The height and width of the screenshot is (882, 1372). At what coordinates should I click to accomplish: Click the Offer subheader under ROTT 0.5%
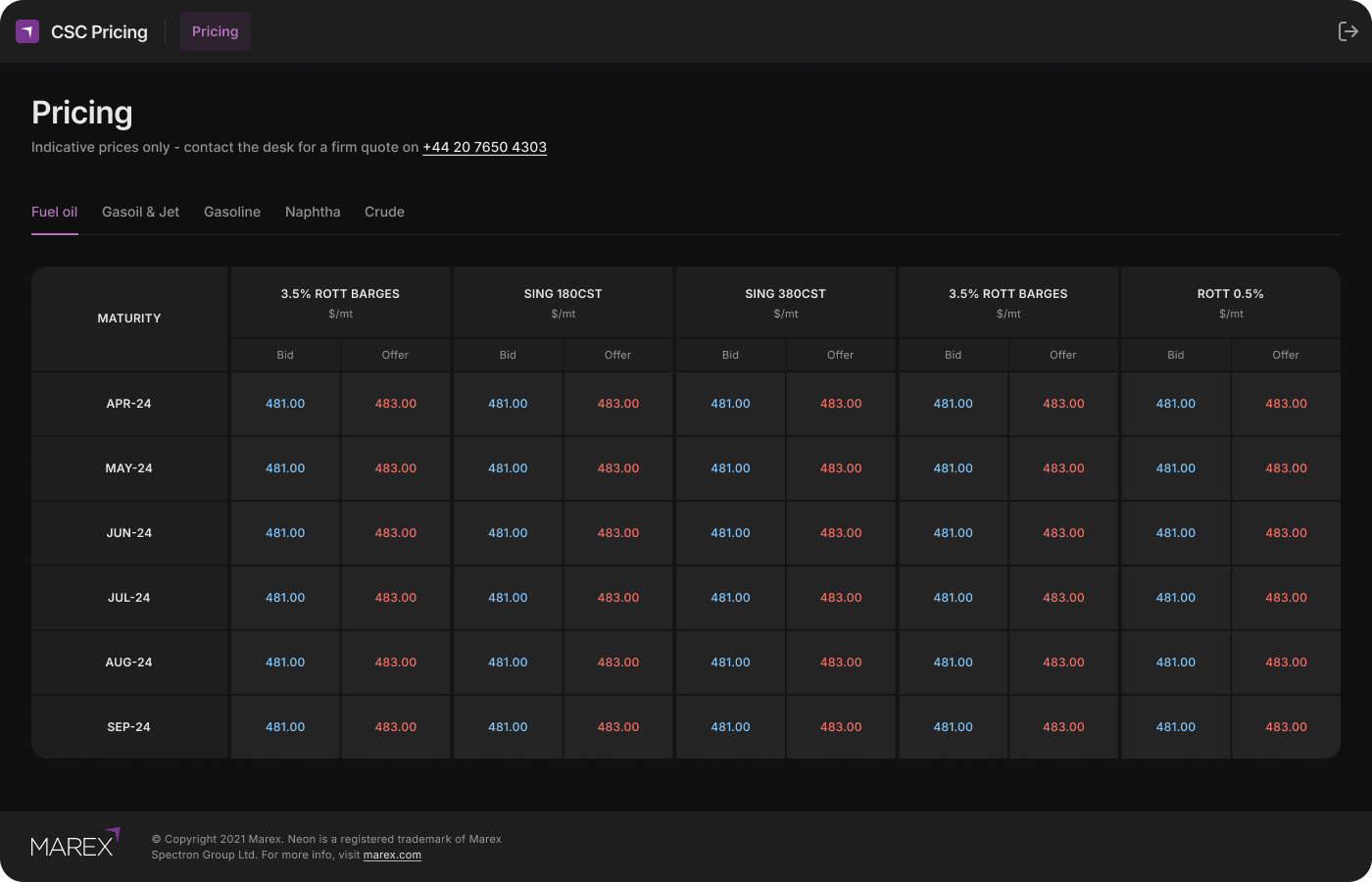(1286, 355)
